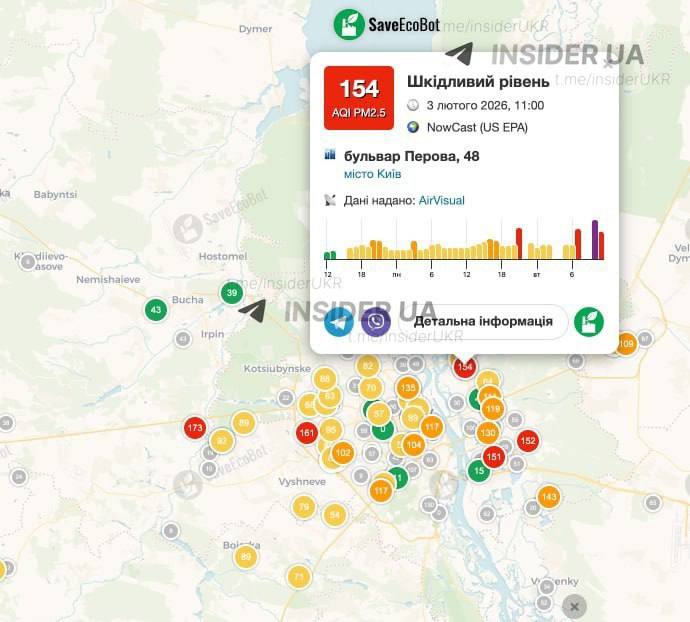Viewport: 690px width, 622px height.
Task: Open the 'місто Київ' city link
Action: click(x=373, y=174)
